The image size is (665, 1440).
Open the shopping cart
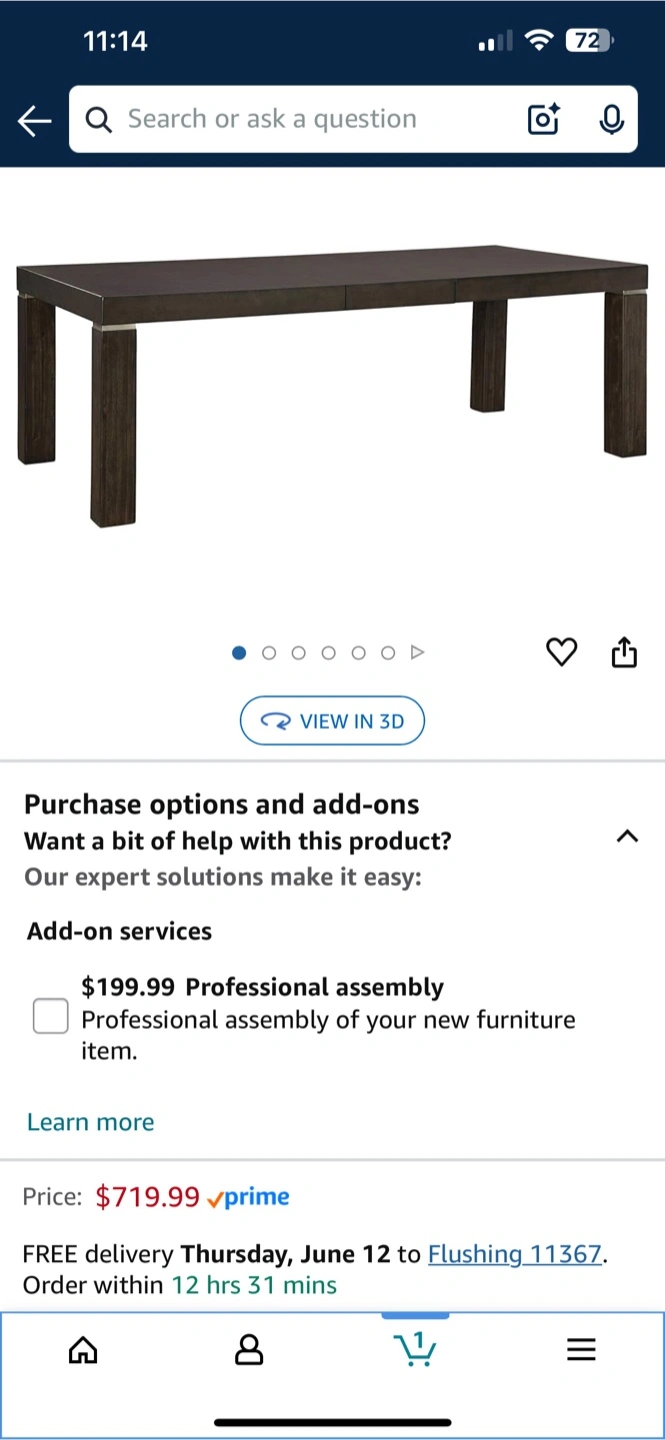click(416, 1349)
